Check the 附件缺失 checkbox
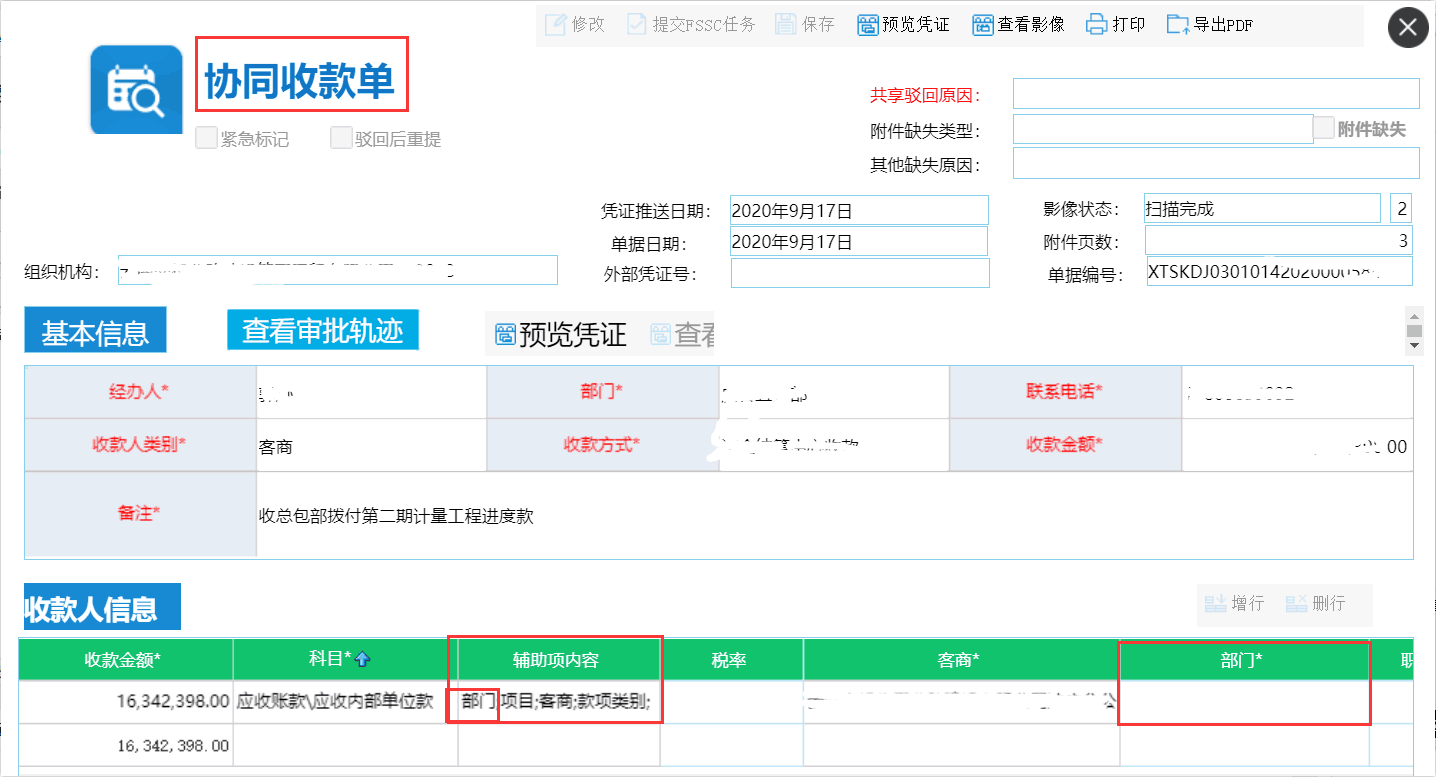 pos(1323,128)
